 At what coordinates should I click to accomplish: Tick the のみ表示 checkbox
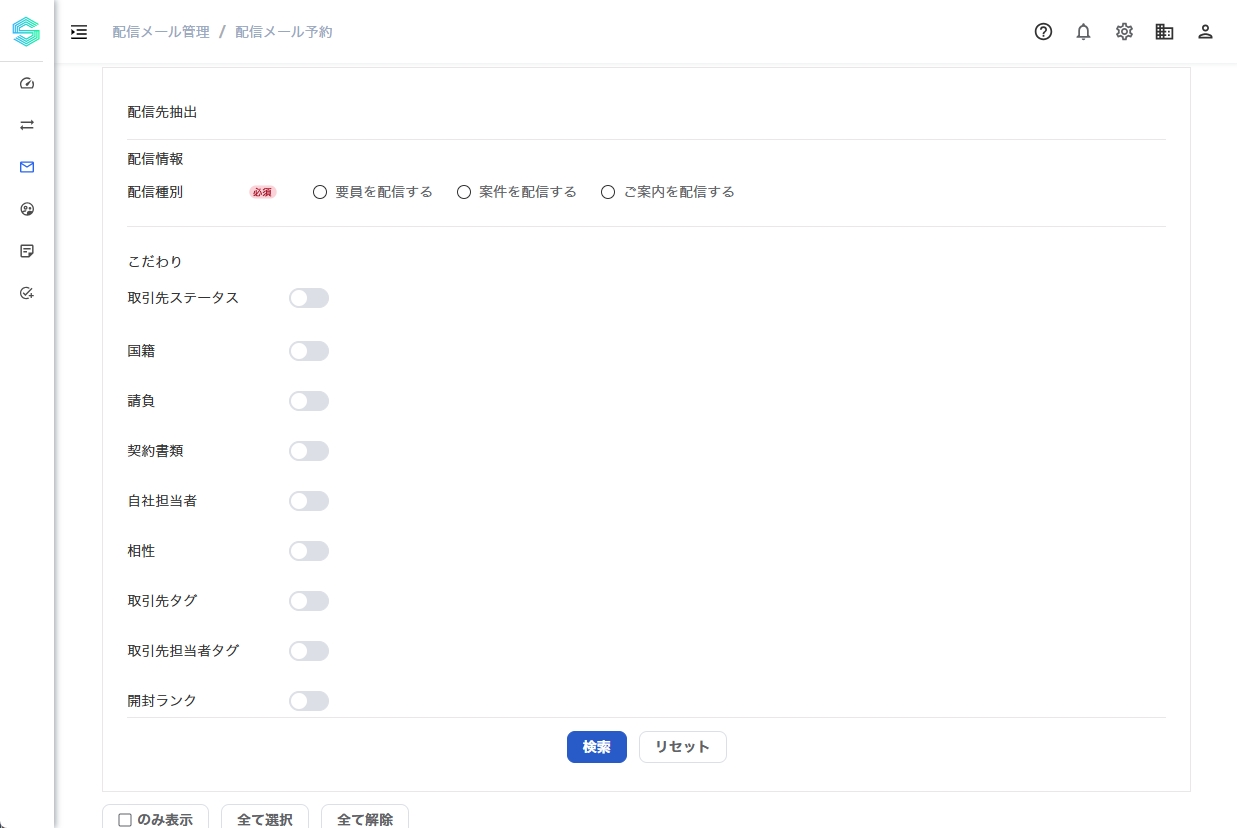tap(125, 820)
